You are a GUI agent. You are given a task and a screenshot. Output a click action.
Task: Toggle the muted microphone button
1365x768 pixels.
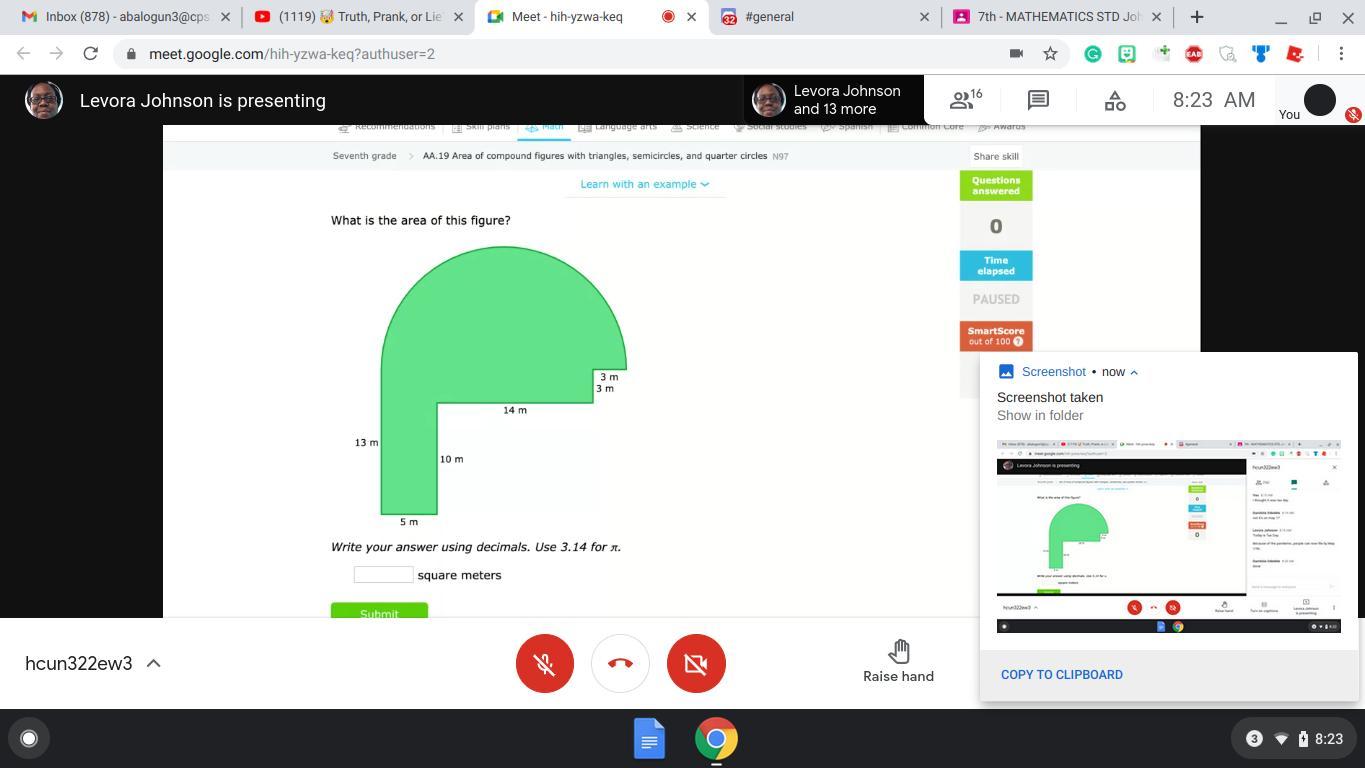pyautogui.click(x=545, y=663)
